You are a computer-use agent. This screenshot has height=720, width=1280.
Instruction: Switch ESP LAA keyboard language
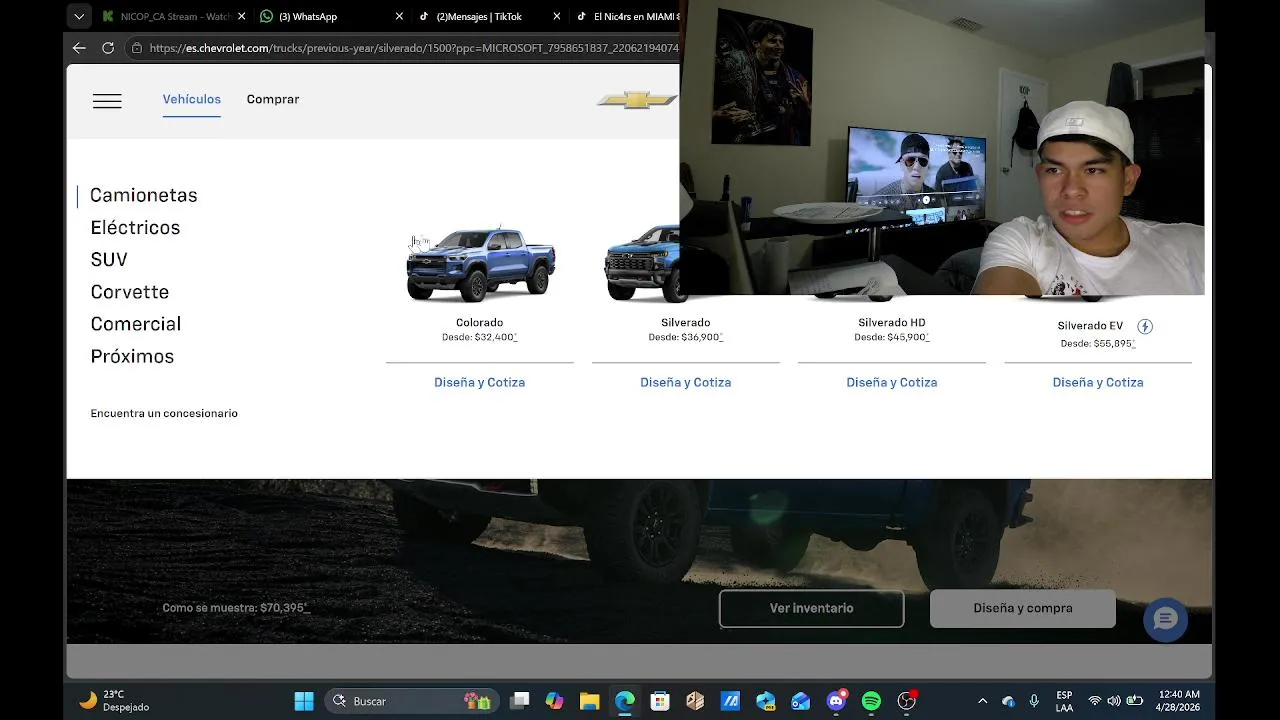[x=1065, y=701]
